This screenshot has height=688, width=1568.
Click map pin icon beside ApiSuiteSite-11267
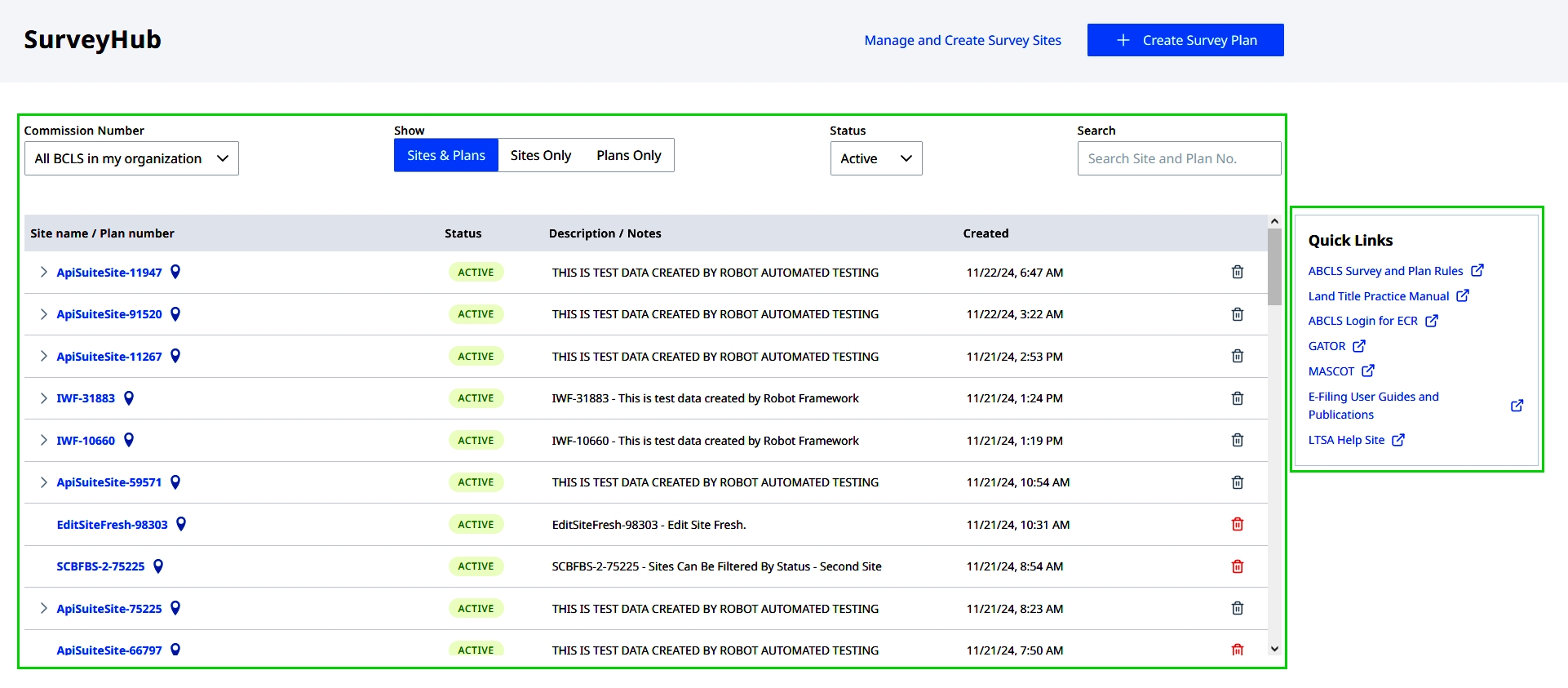[175, 356]
